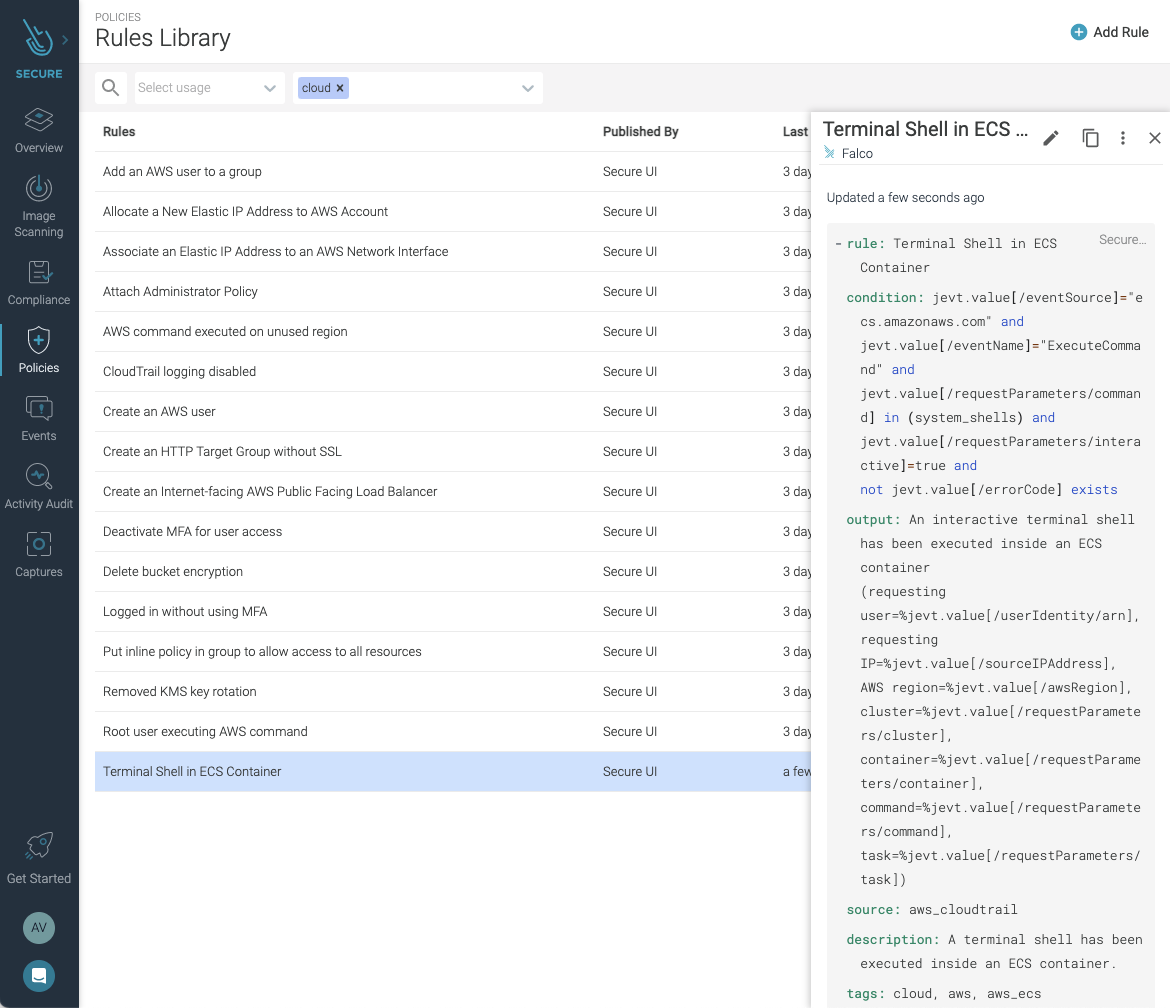Duplicate the rule with the copy icon
The image size is (1170, 1008).
[1090, 138]
